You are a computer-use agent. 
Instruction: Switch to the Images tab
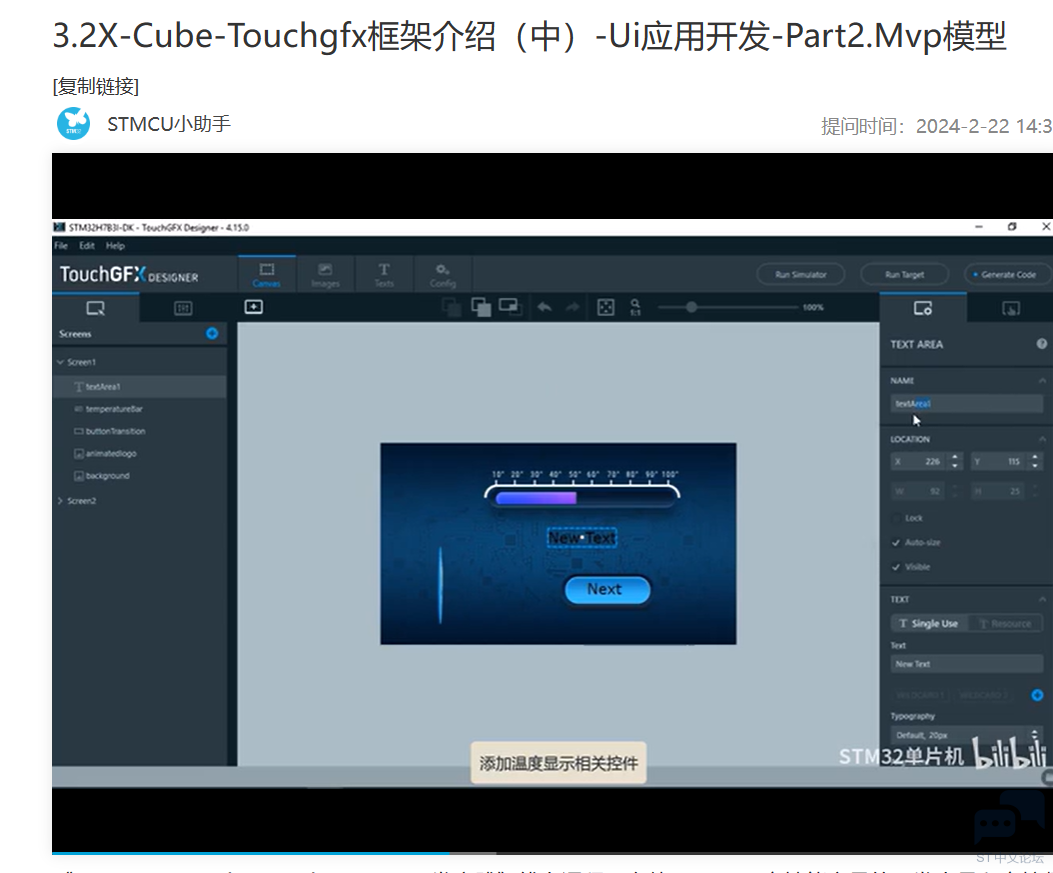(x=325, y=275)
